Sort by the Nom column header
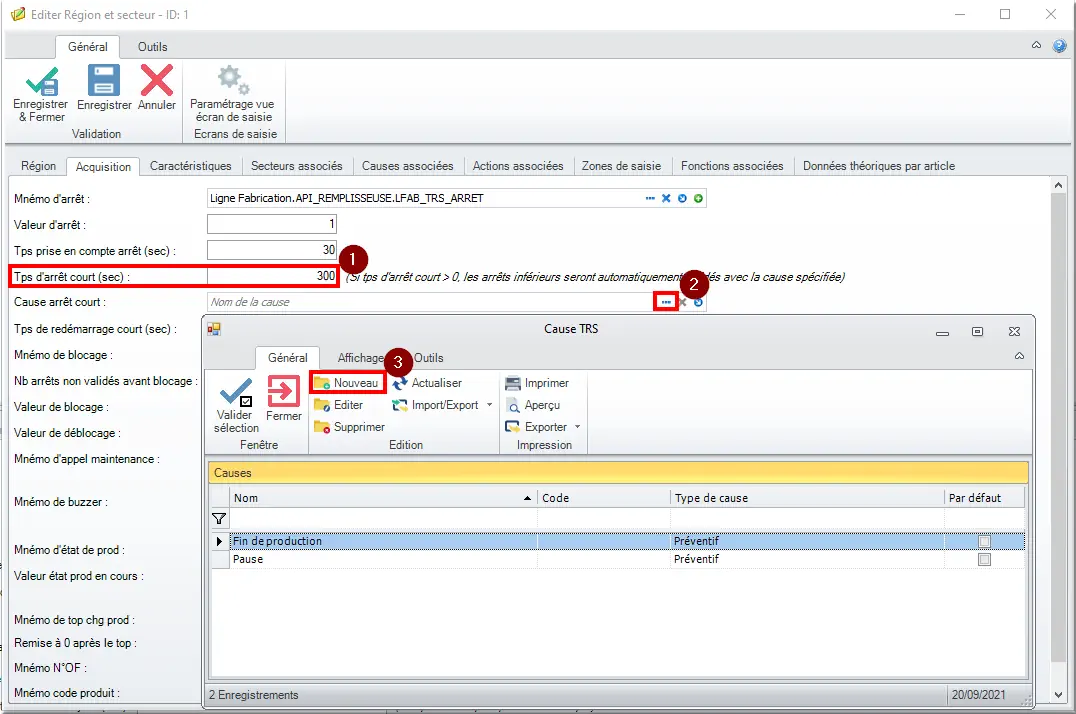Viewport: 1076px width, 714px height. coord(383,498)
